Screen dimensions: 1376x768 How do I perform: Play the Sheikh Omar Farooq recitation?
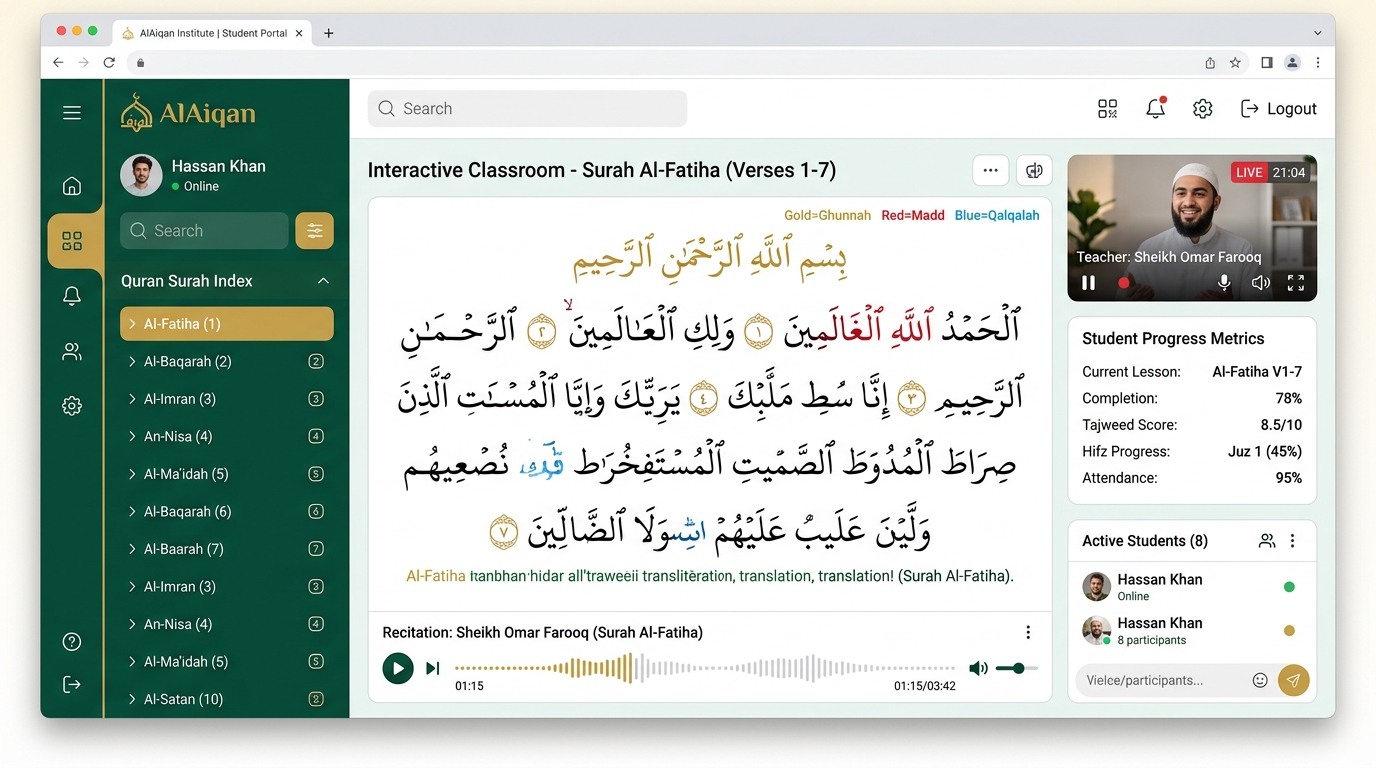pyautogui.click(x=398, y=668)
